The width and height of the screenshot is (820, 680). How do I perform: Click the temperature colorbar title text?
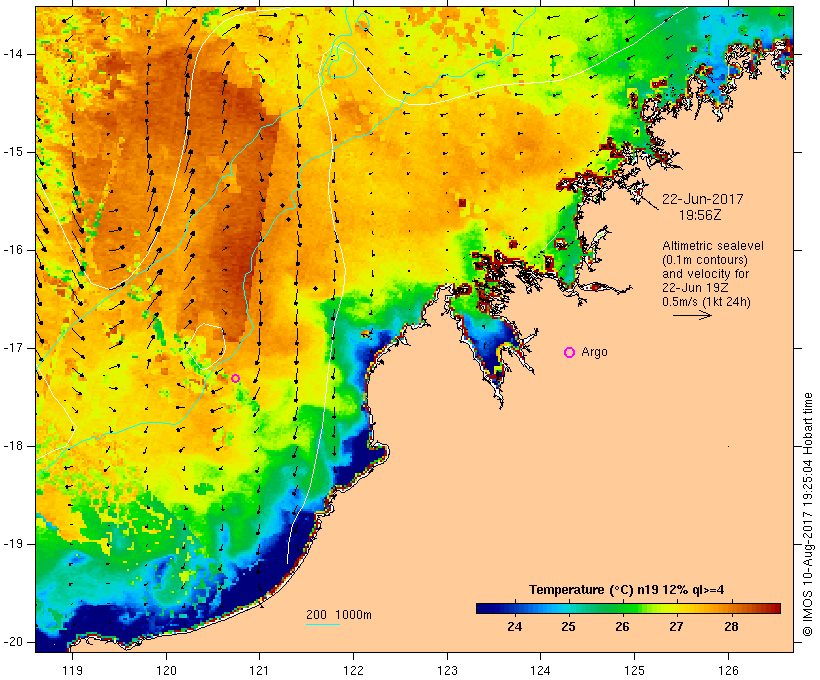(x=627, y=590)
